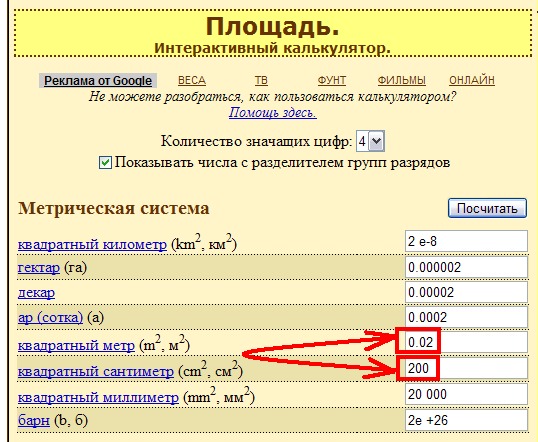Focus the square kilometer field showing 2 e-8
This screenshot has width=538, height=442.
pyautogui.click(x=466, y=241)
